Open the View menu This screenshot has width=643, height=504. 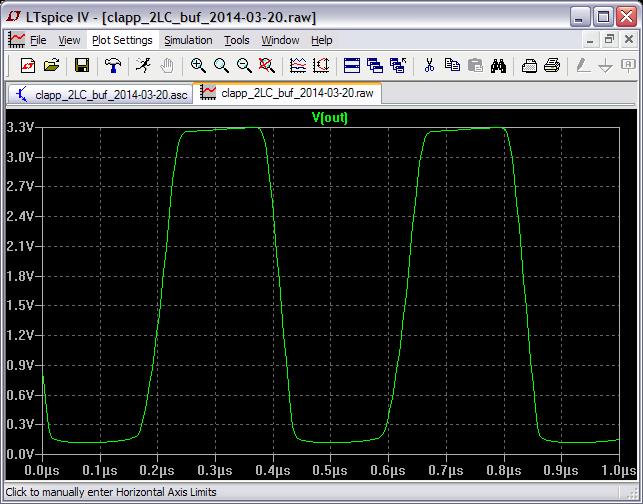[69, 40]
